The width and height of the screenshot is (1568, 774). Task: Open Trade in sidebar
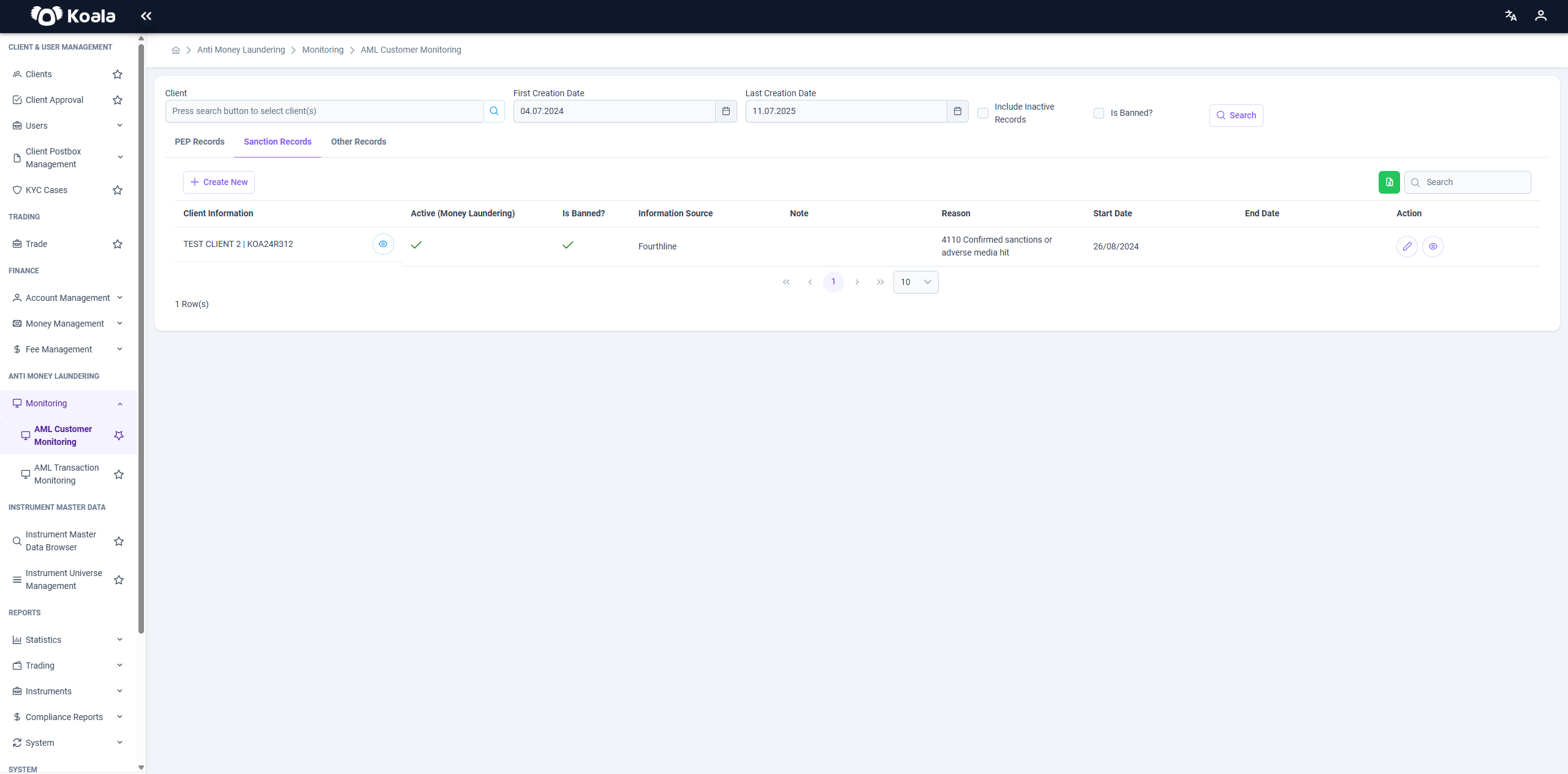click(36, 244)
